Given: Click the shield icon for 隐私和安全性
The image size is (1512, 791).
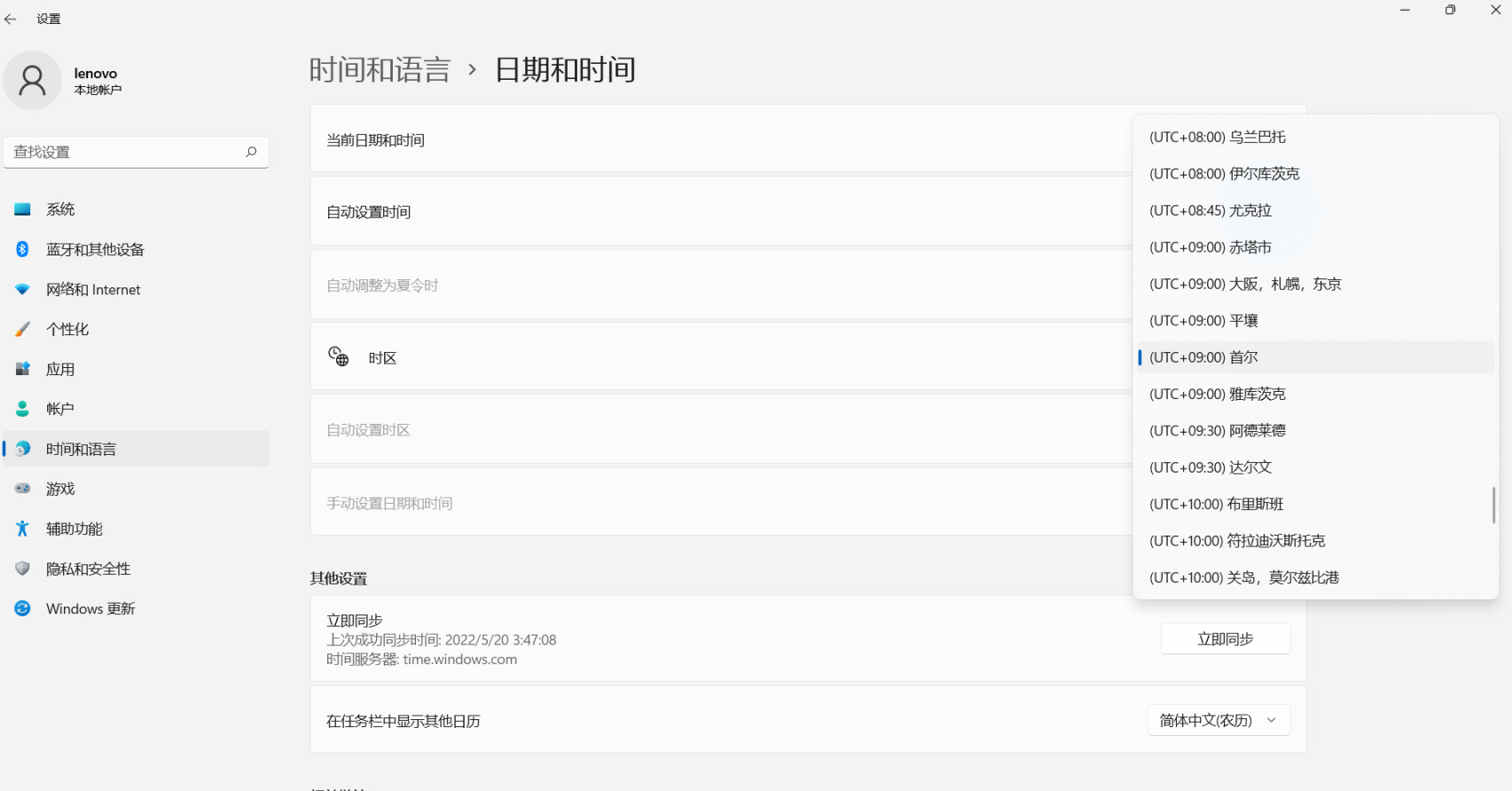Looking at the screenshot, I should 23,568.
